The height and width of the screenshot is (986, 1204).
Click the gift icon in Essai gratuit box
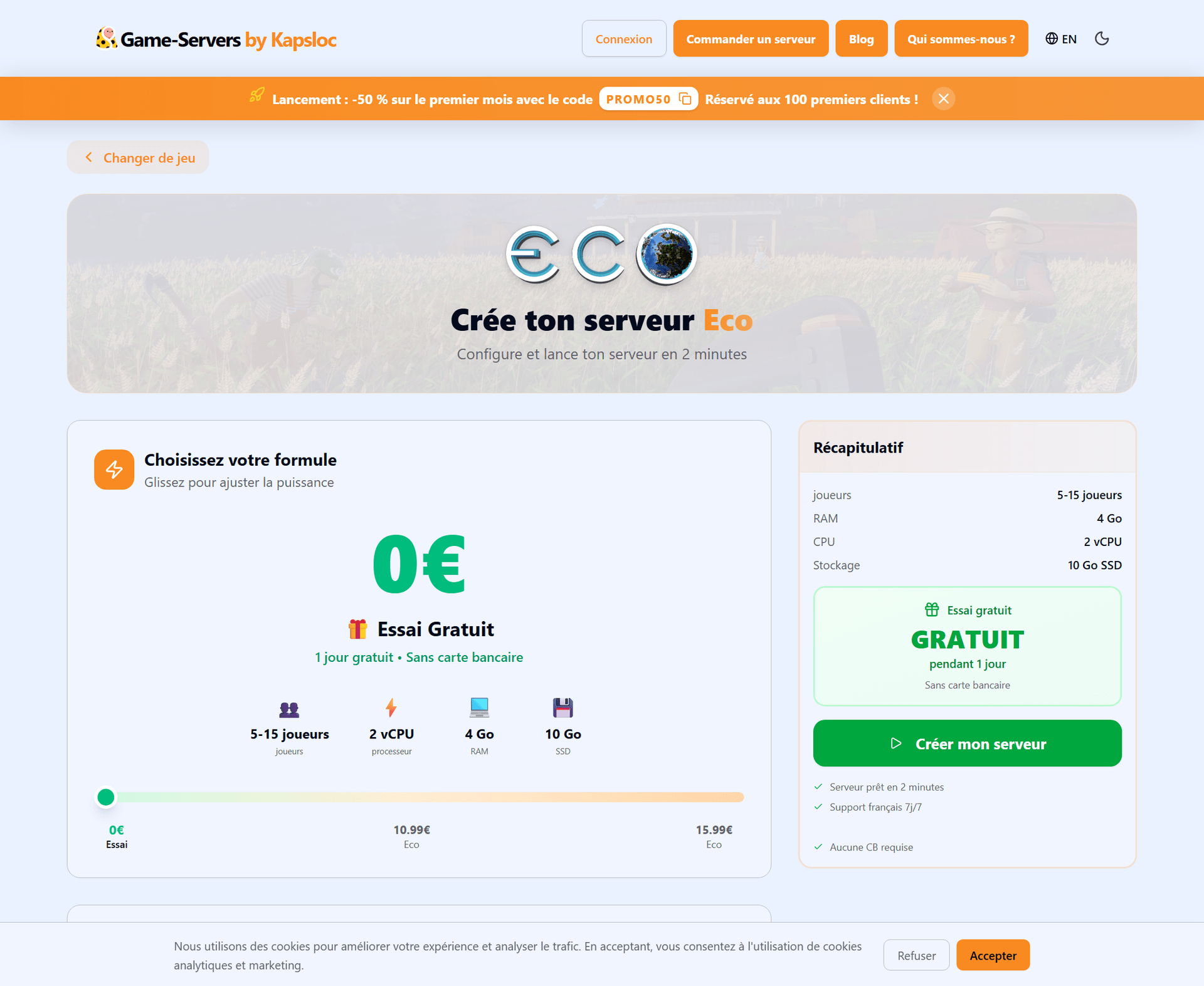click(x=932, y=609)
